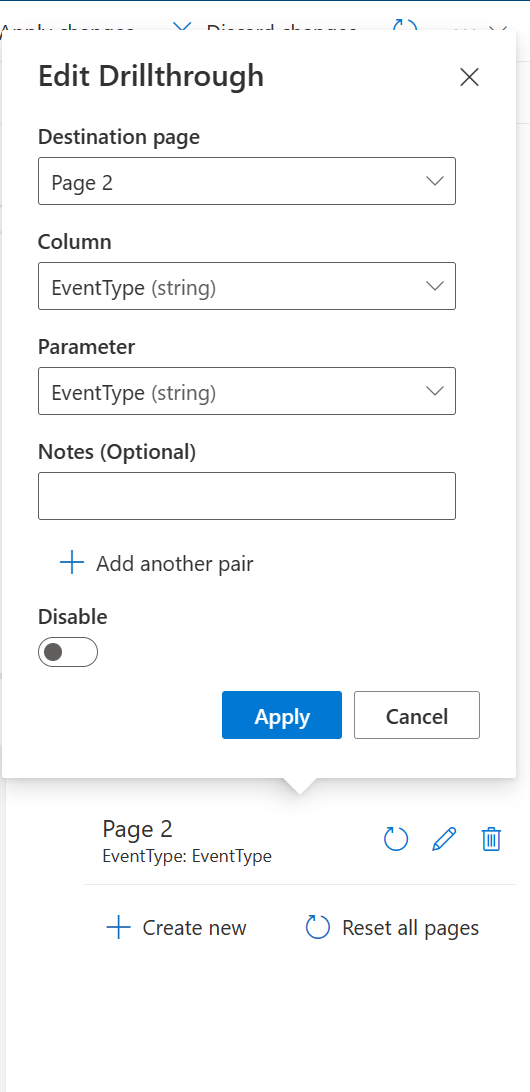Click the Apply button
Viewport: 530px width, 1092px height.
(282, 715)
